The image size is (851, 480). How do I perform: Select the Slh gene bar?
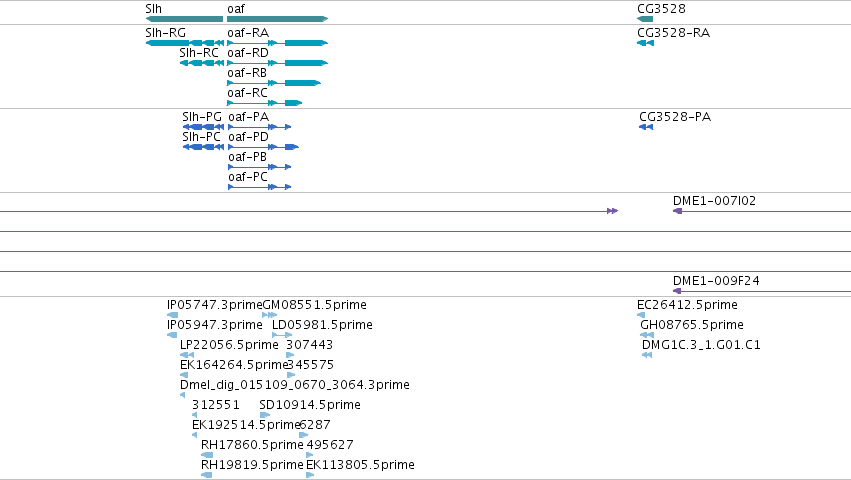[x=184, y=19]
